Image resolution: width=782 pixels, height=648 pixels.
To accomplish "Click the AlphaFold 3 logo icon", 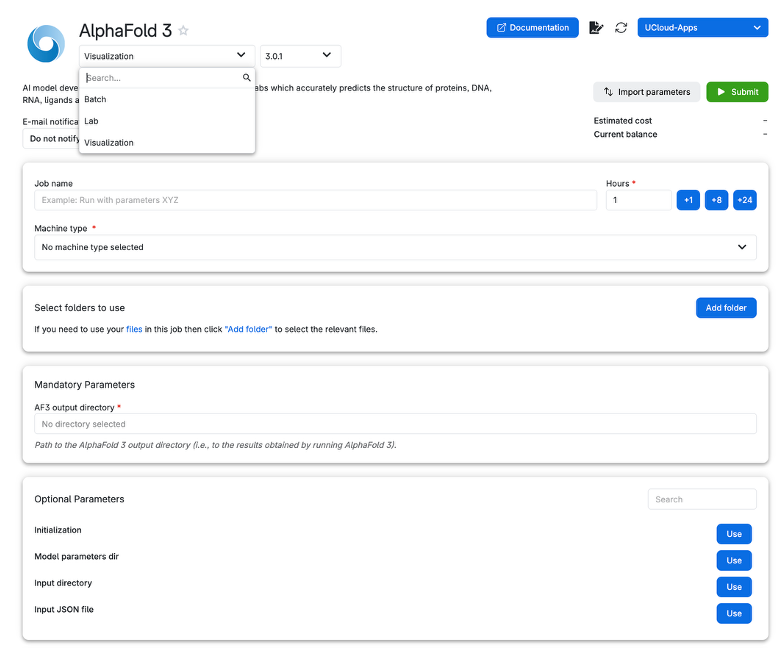I will (x=46, y=44).
